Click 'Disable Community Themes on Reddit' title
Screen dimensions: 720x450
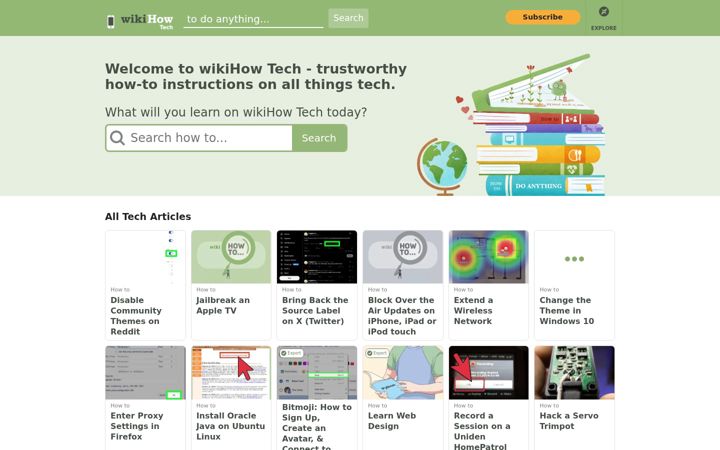136,316
